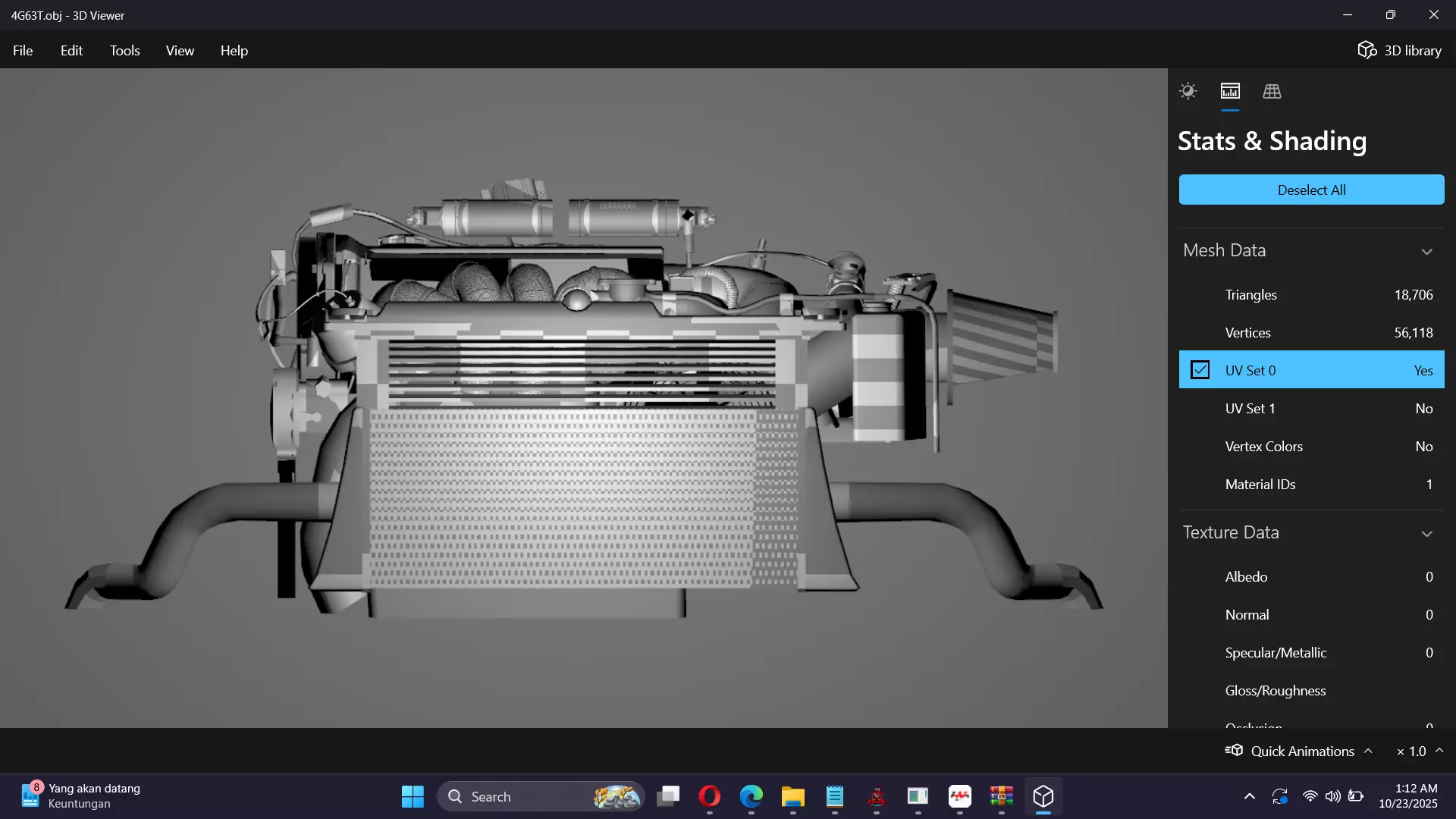Open the 3D library
Screen dimensions: 1456x819
click(x=1399, y=50)
